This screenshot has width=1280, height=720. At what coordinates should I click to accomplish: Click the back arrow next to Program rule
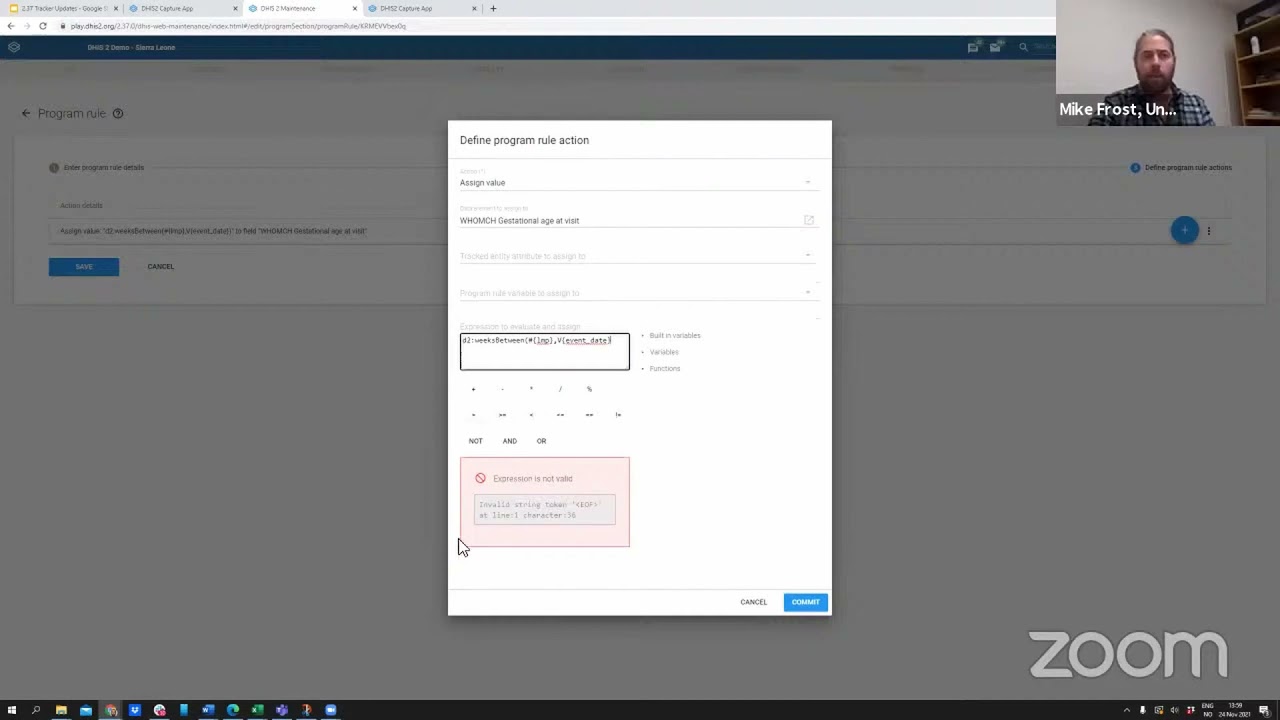click(26, 113)
